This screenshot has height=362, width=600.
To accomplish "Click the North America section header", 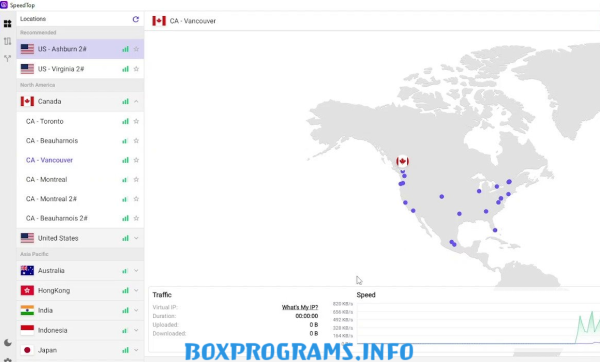I will [38, 85].
